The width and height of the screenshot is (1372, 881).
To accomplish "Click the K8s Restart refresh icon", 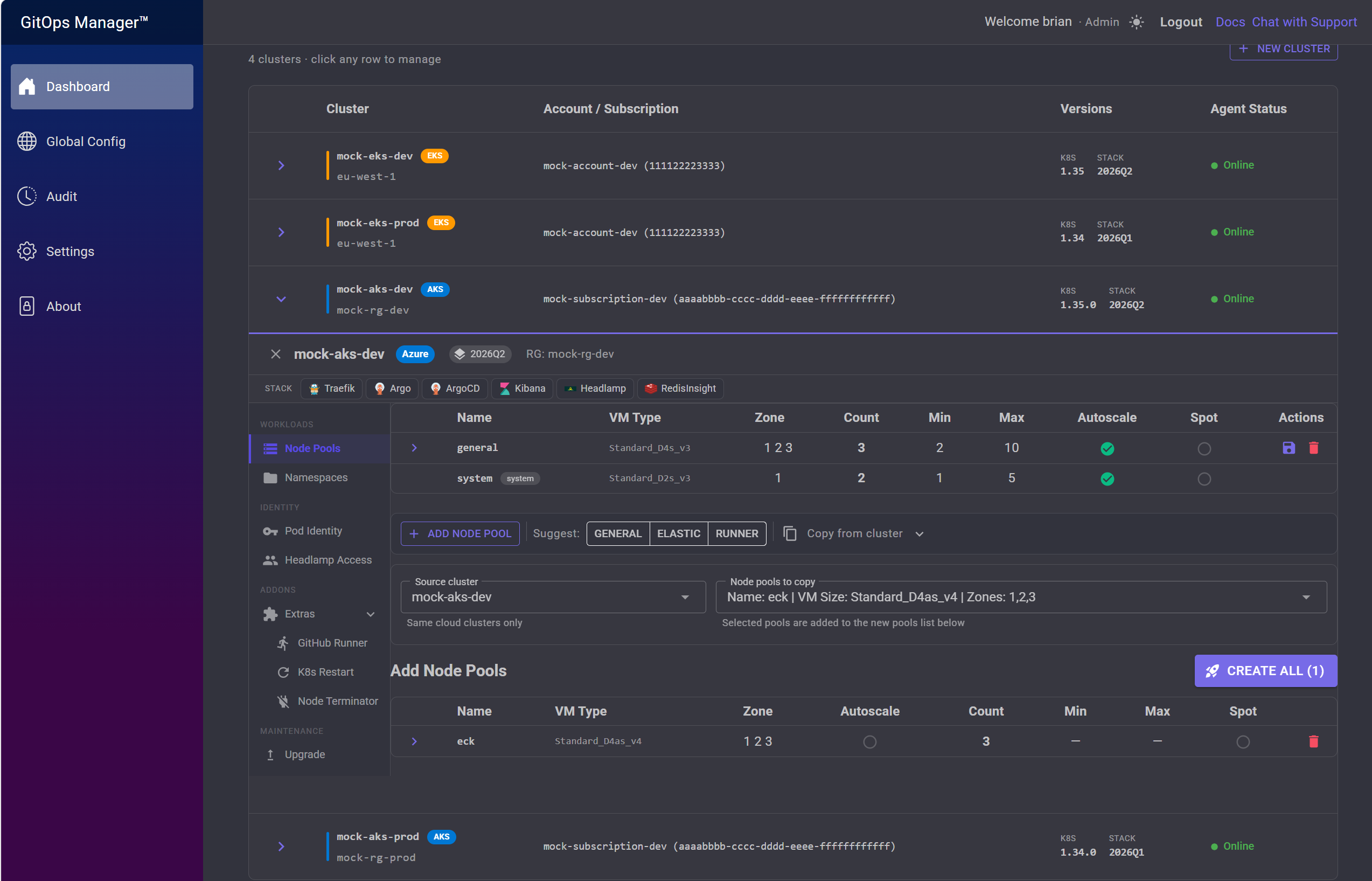I will pos(283,672).
